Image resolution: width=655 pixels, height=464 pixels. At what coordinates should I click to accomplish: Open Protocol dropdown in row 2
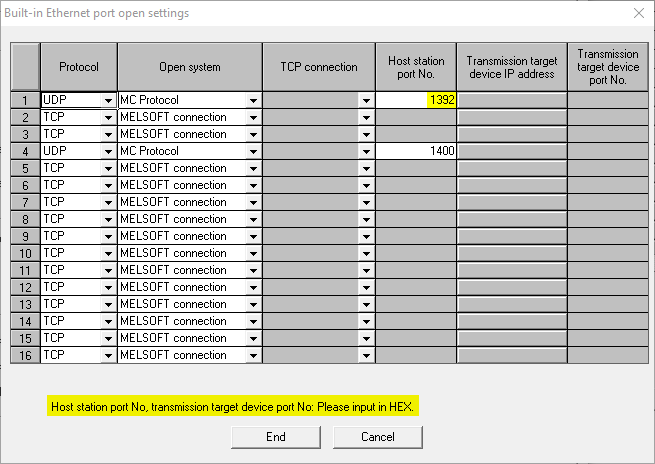[x=108, y=117]
